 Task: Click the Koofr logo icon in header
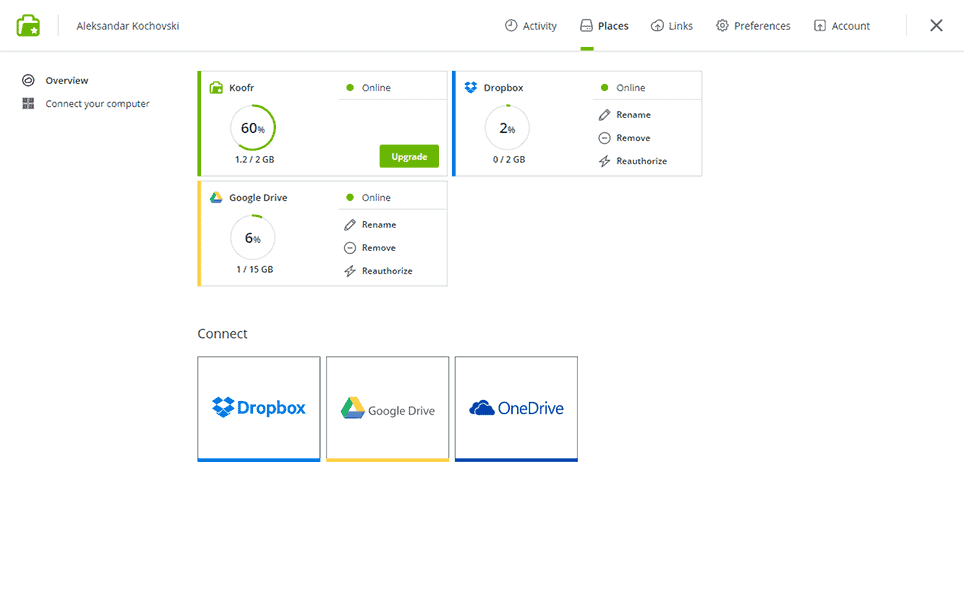coord(28,26)
